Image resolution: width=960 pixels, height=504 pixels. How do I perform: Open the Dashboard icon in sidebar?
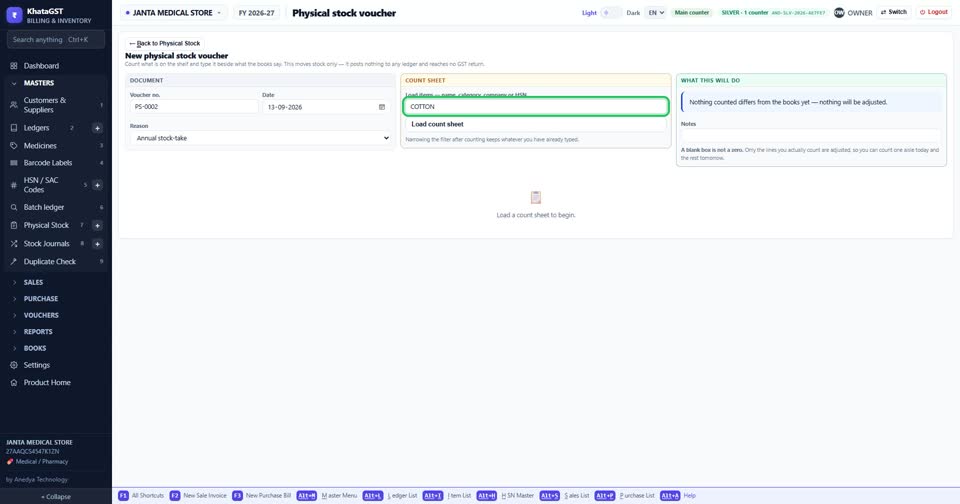tap(13, 66)
